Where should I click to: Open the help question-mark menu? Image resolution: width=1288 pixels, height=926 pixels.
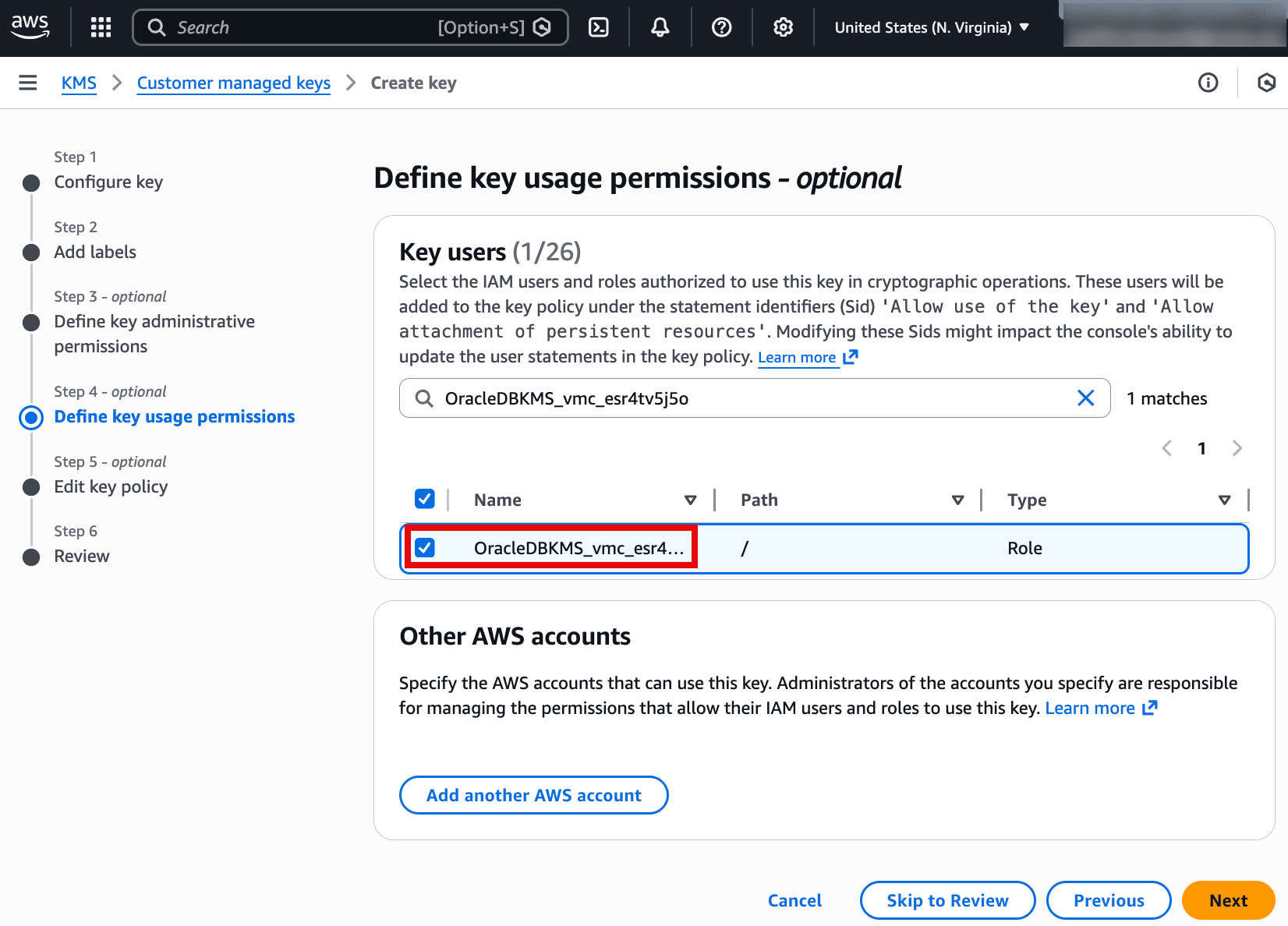pos(722,27)
